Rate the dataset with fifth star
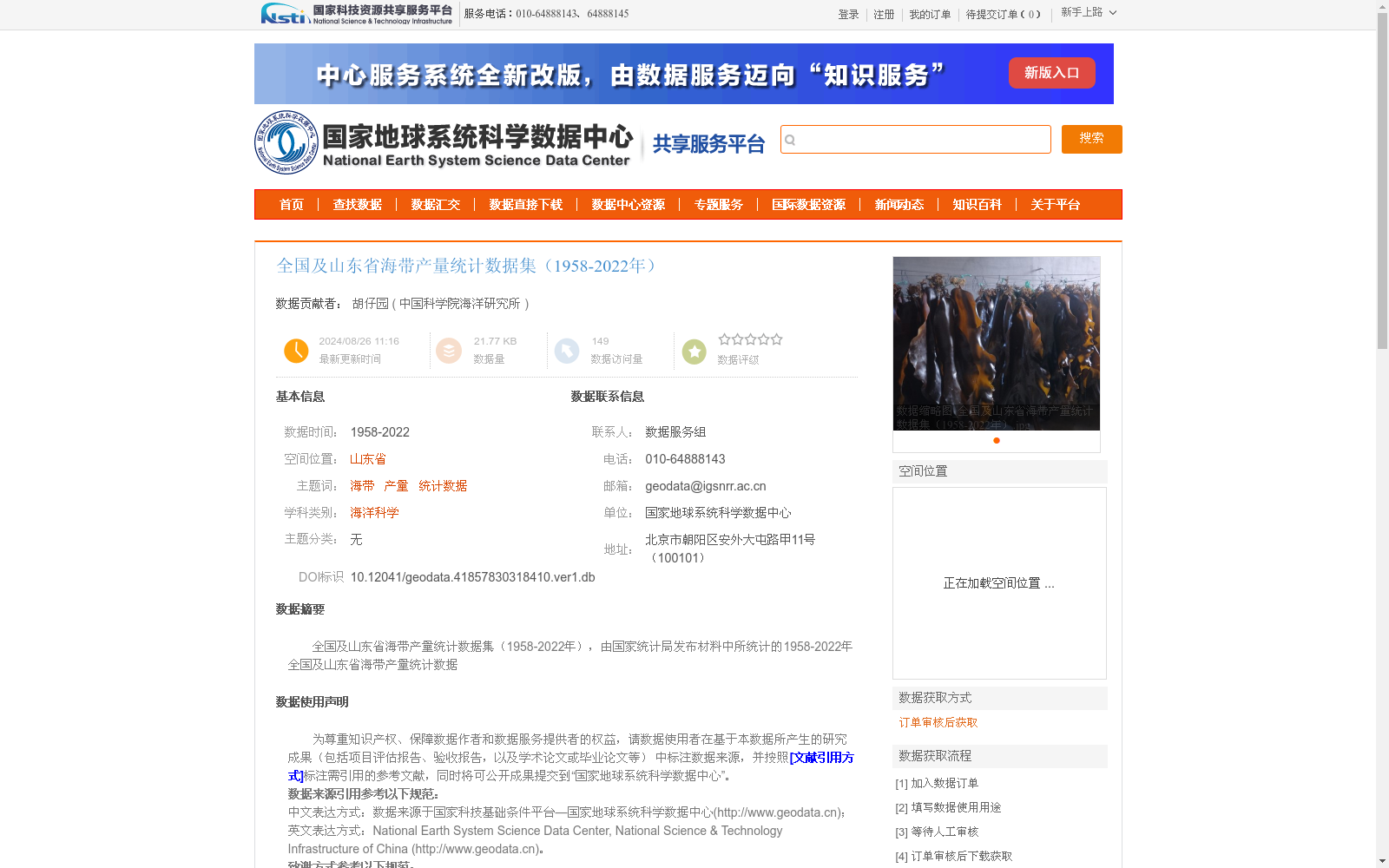The image size is (1389, 868). [x=777, y=339]
